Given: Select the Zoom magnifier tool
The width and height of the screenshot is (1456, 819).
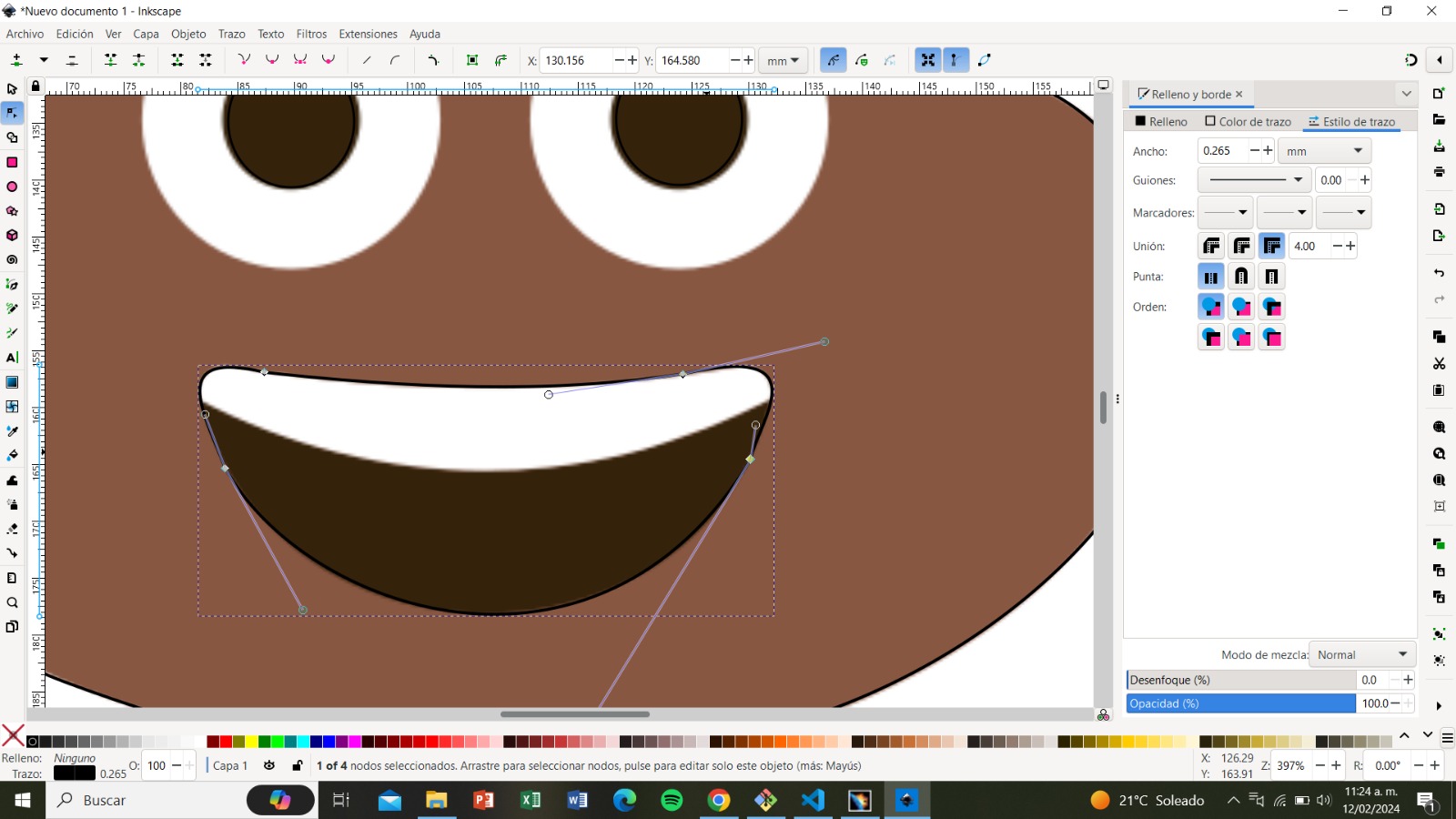Looking at the screenshot, I should coord(12,602).
